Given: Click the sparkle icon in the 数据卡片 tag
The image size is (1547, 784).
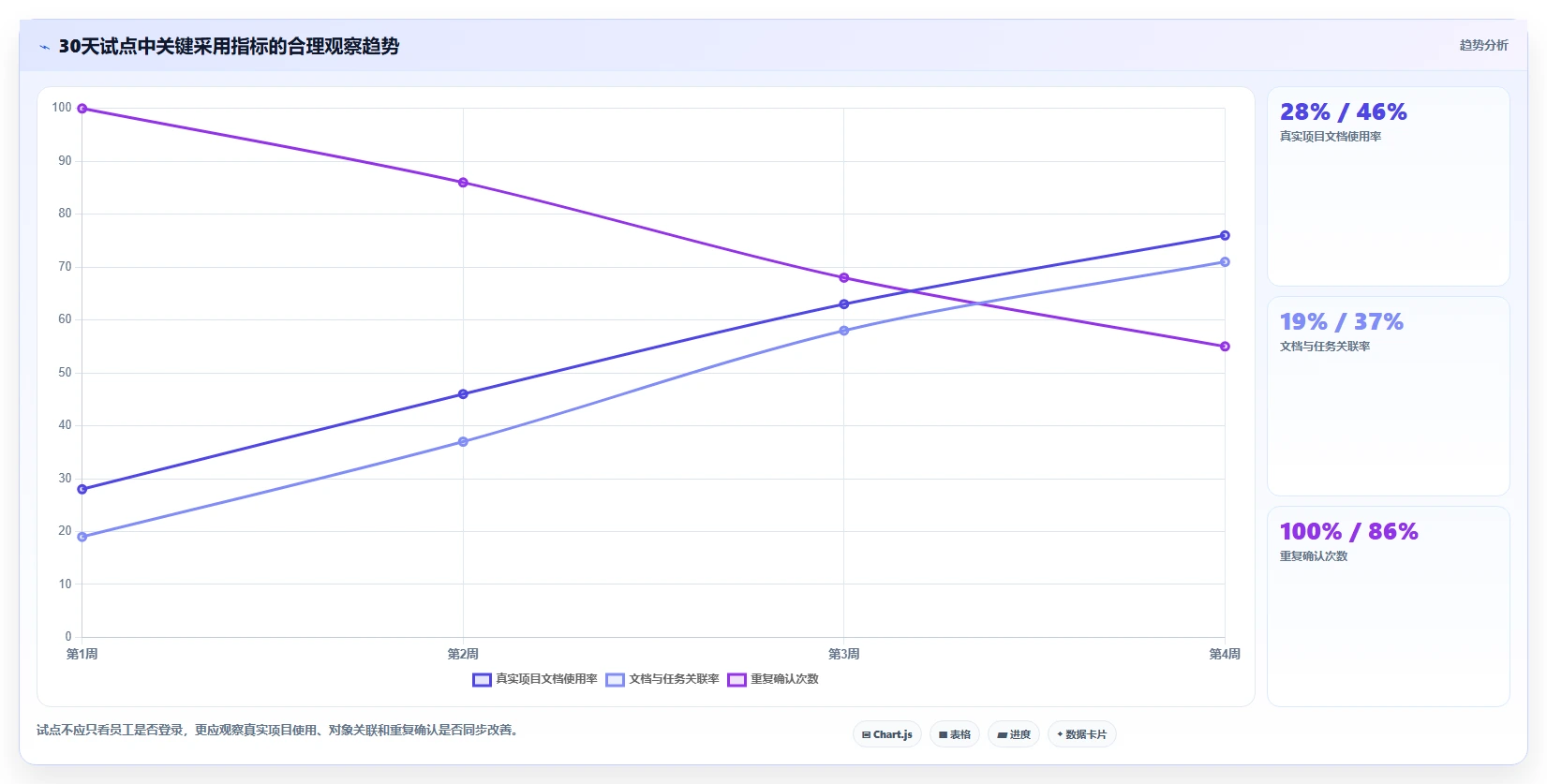Looking at the screenshot, I should tap(1060, 734).
